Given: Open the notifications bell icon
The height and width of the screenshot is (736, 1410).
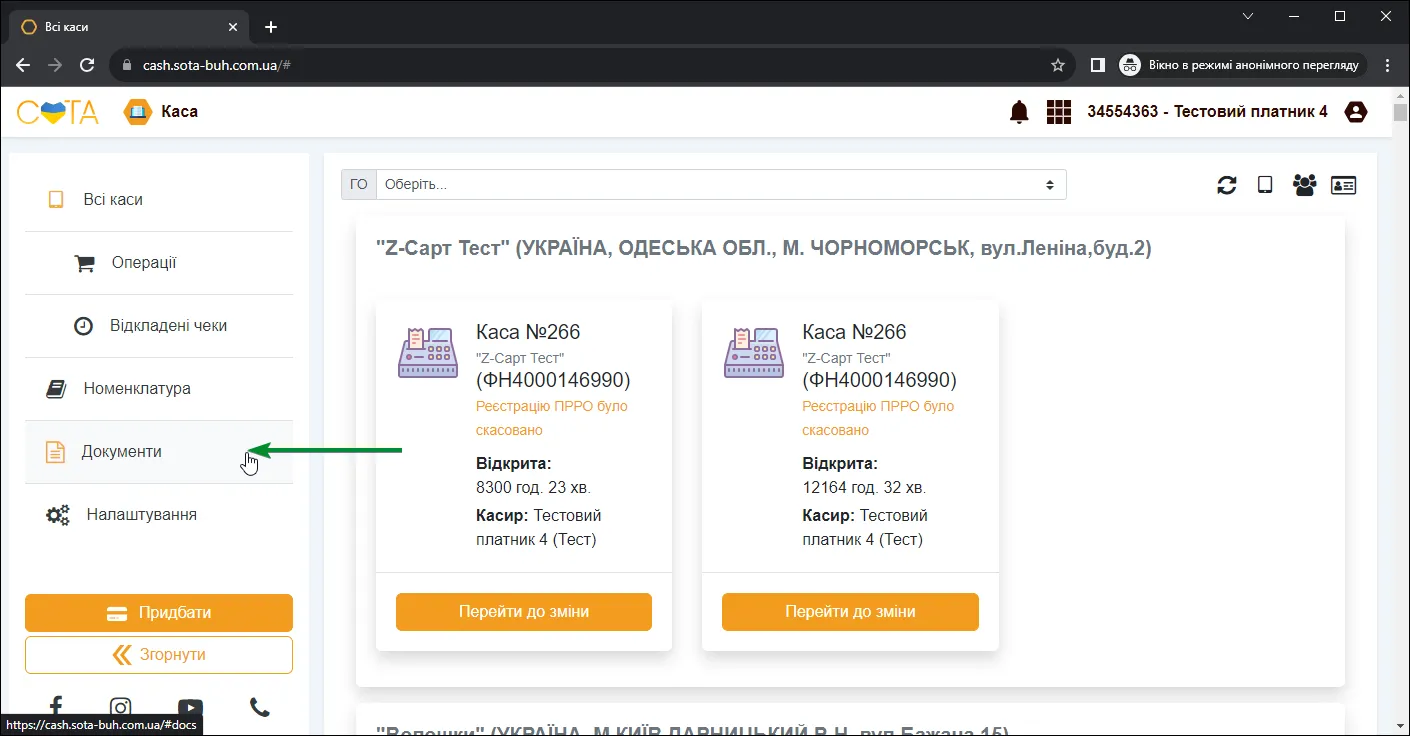Looking at the screenshot, I should pyautogui.click(x=1019, y=112).
